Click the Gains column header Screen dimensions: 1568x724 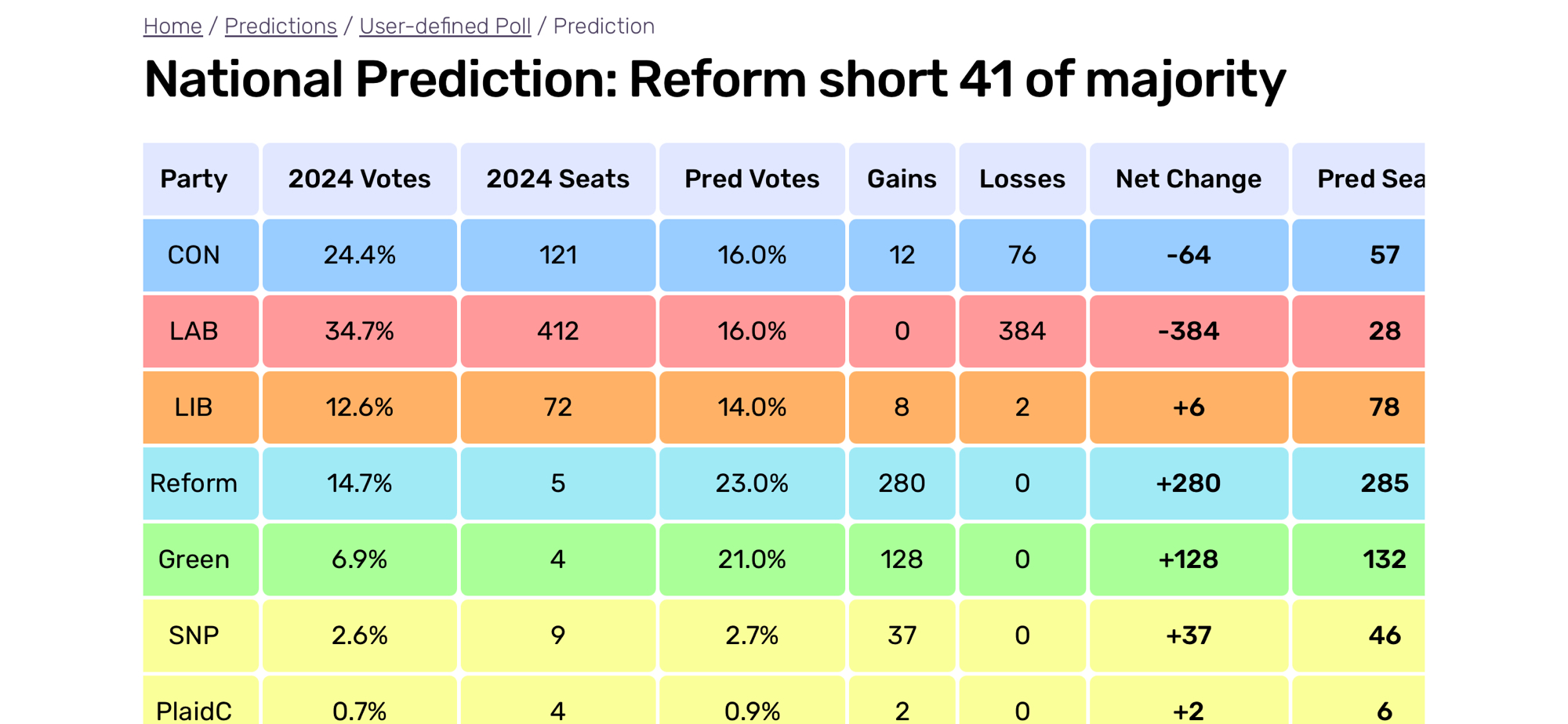(x=902, y=179)
